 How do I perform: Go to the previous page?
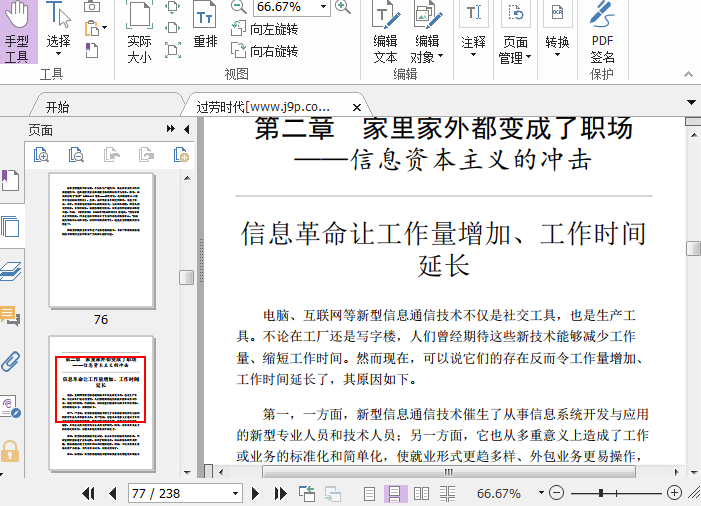(x=113, y=493)
